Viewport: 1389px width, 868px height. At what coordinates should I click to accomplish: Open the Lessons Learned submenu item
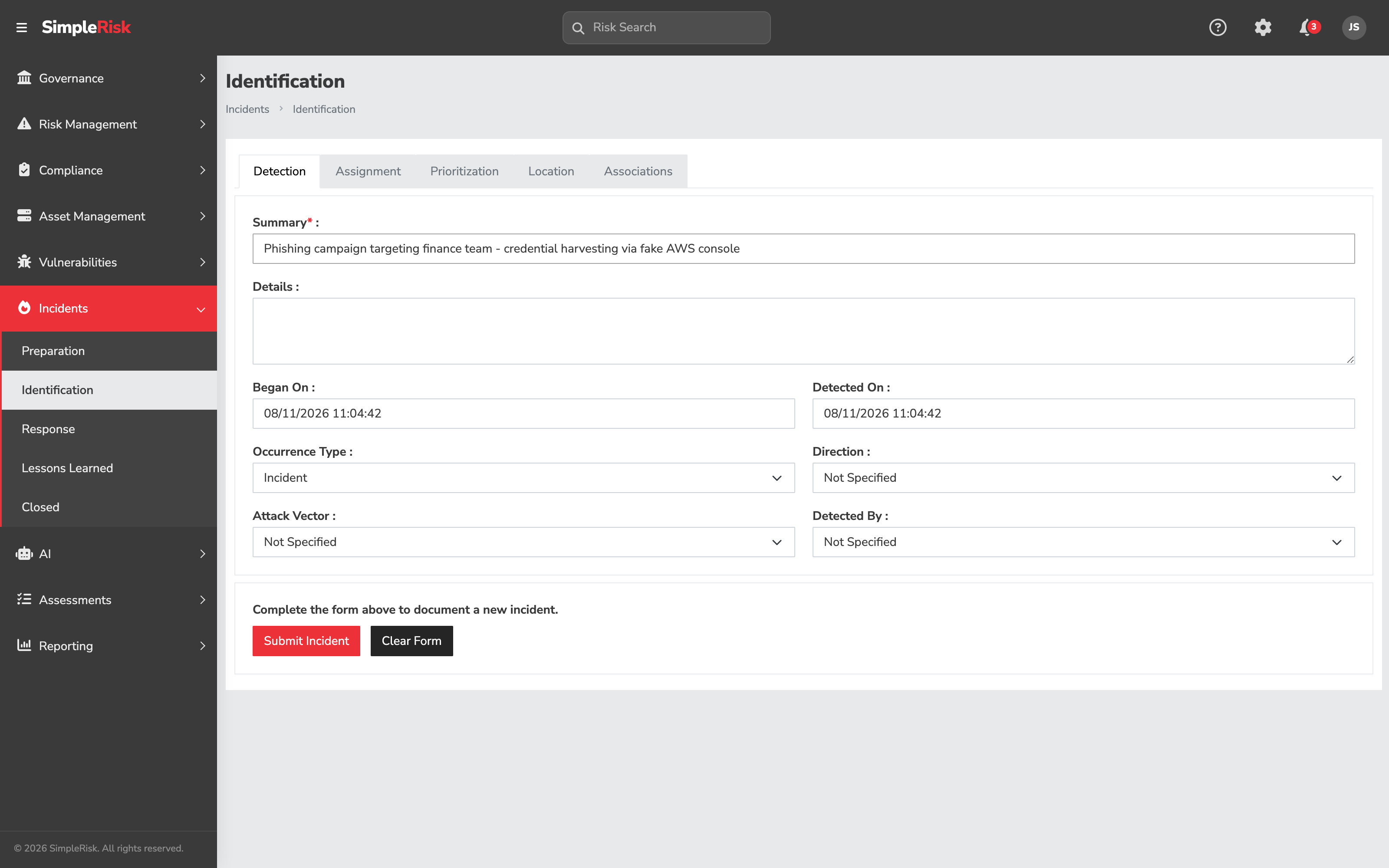[x=109, y=468]
